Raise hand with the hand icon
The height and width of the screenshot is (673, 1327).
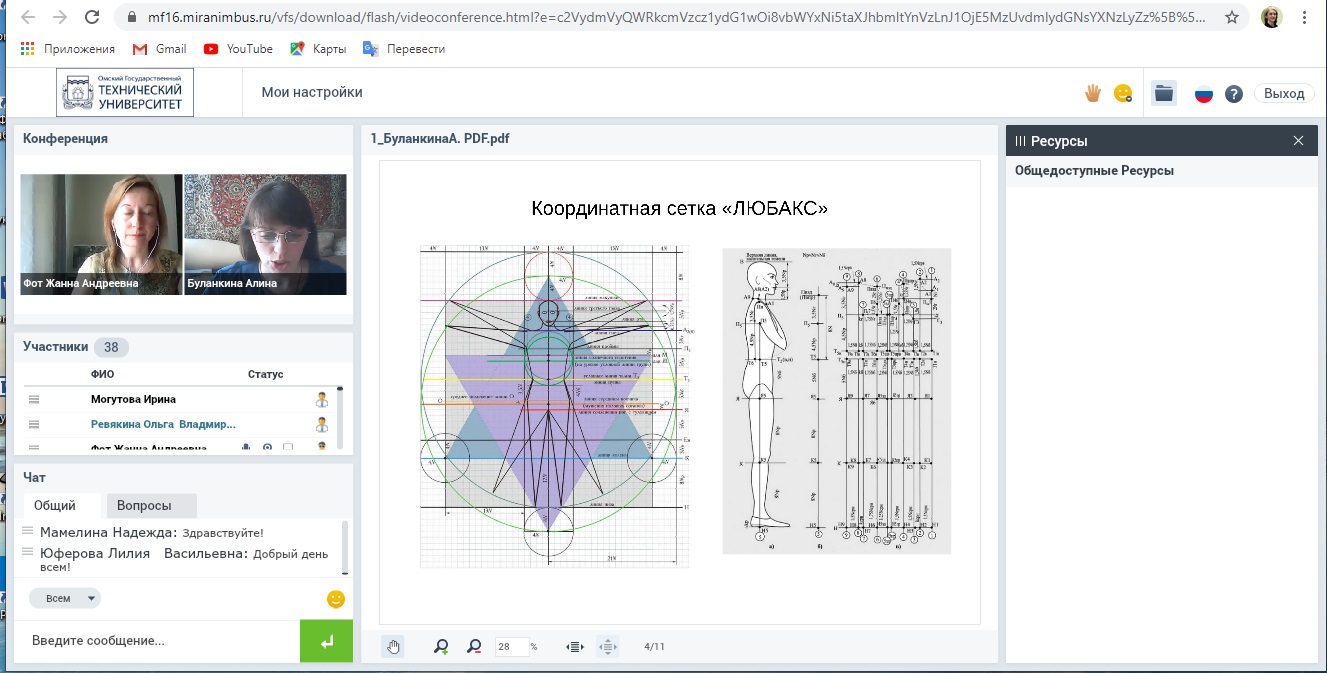1093,93
